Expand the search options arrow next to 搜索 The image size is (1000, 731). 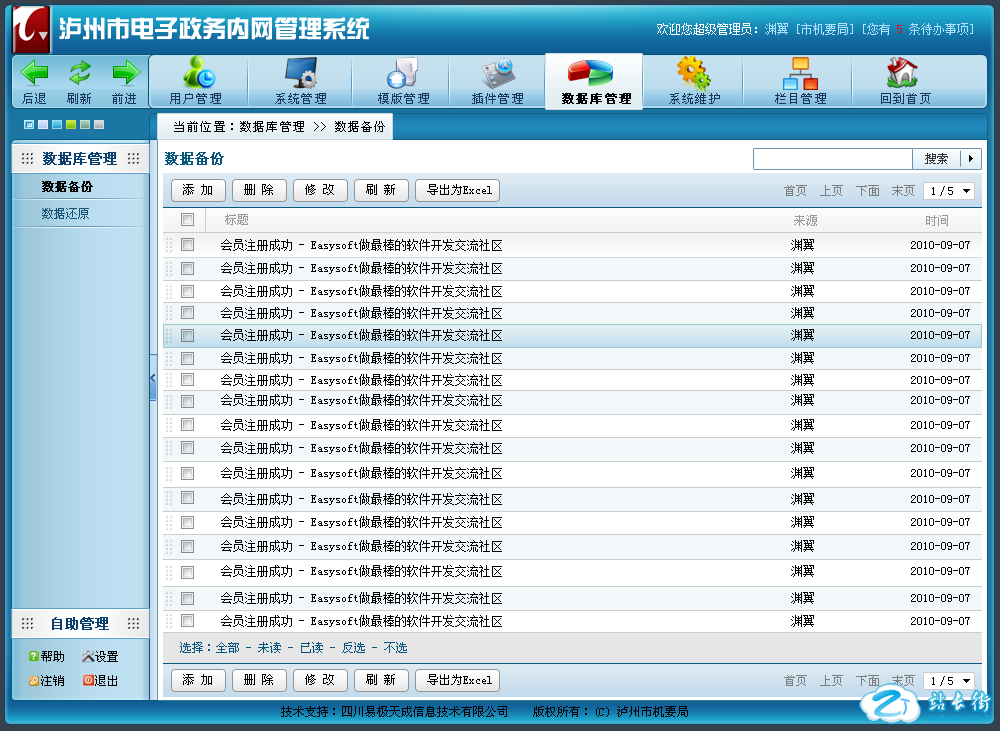971,159
